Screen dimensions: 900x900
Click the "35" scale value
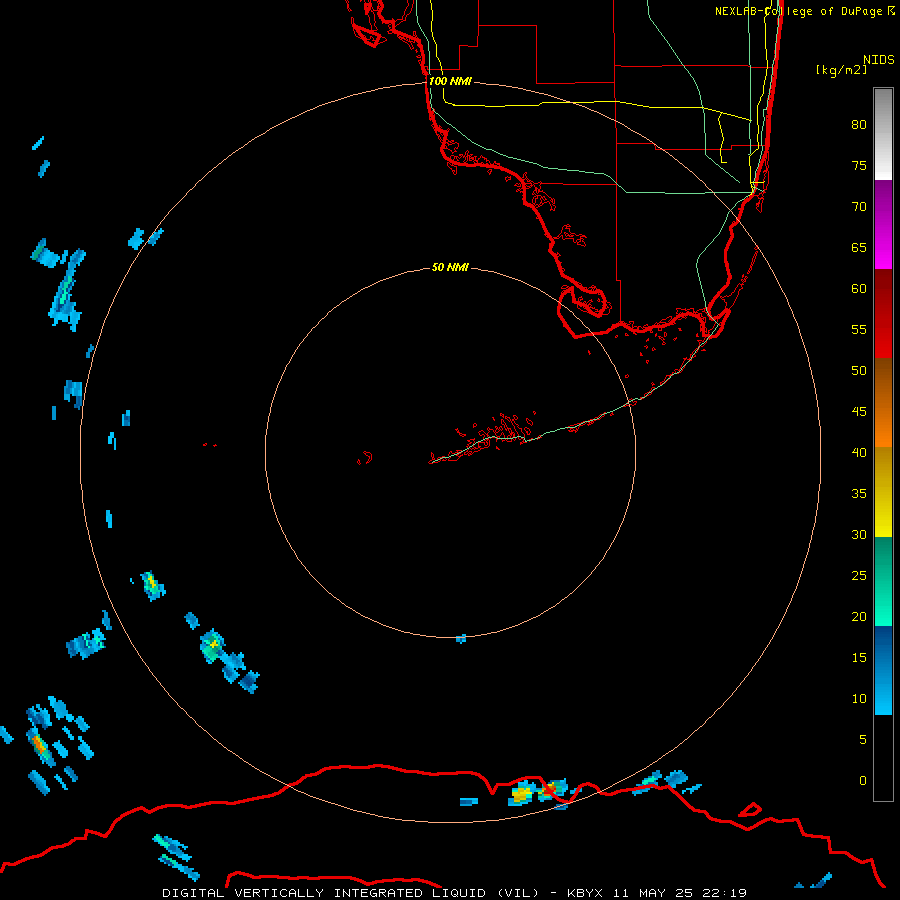pos(859,494)
